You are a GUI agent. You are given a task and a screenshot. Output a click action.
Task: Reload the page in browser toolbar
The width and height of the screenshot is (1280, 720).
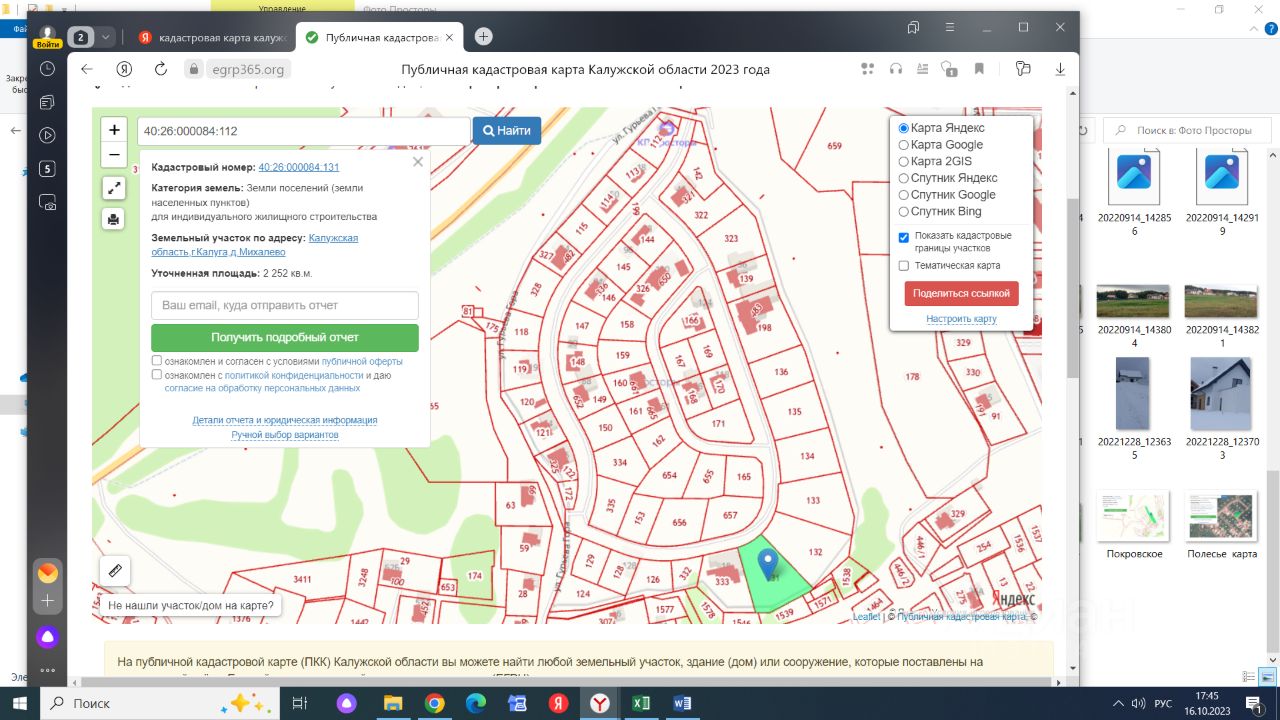tap(161, 69)
